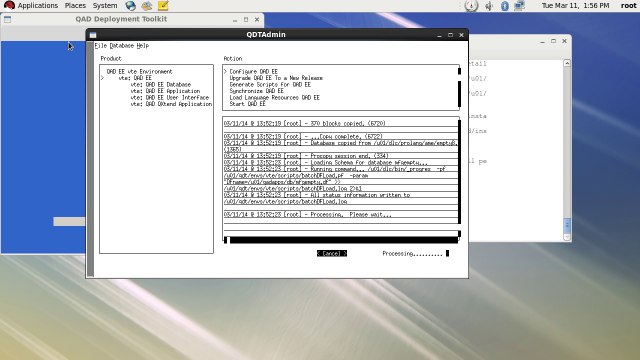Select the Start QAD EE action

(247, 104)
